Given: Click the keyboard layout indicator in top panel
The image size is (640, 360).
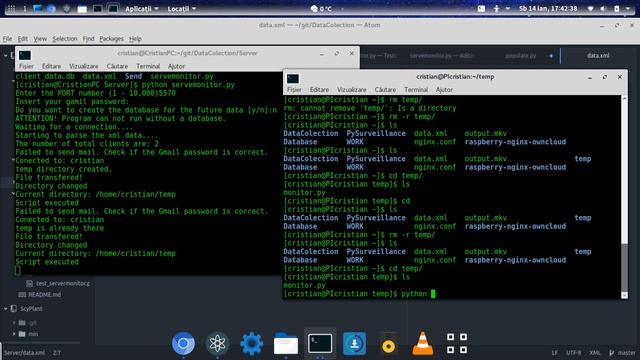Looking at the screenshot, I should click(481, 9).
